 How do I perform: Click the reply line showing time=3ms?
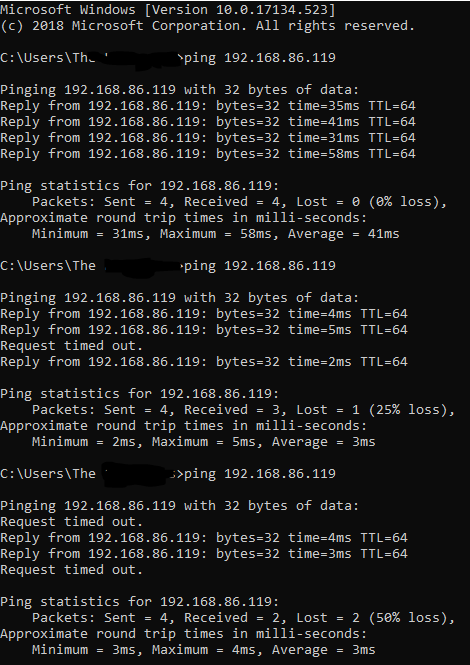coord(204,554)
